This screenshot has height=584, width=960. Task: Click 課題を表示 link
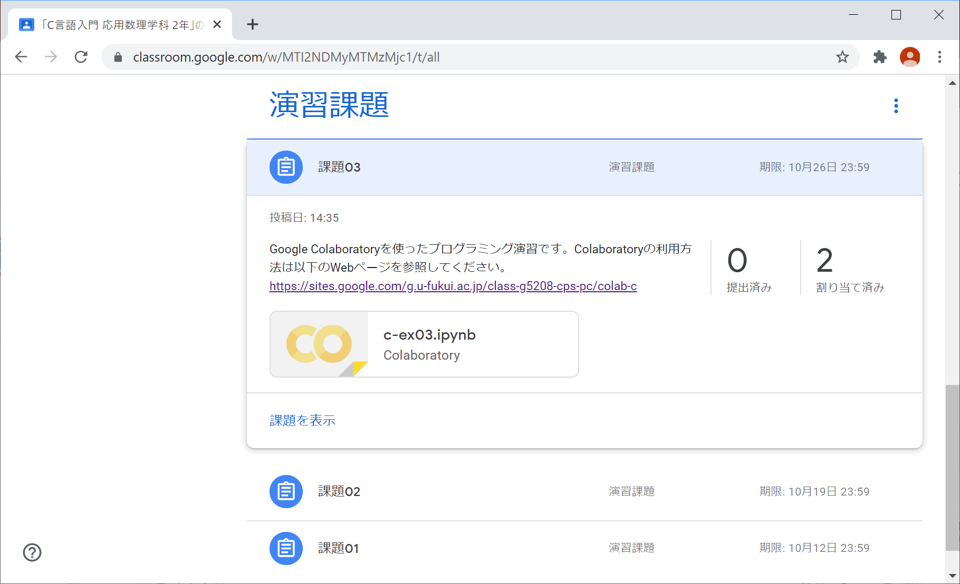[x=302, y=421]
